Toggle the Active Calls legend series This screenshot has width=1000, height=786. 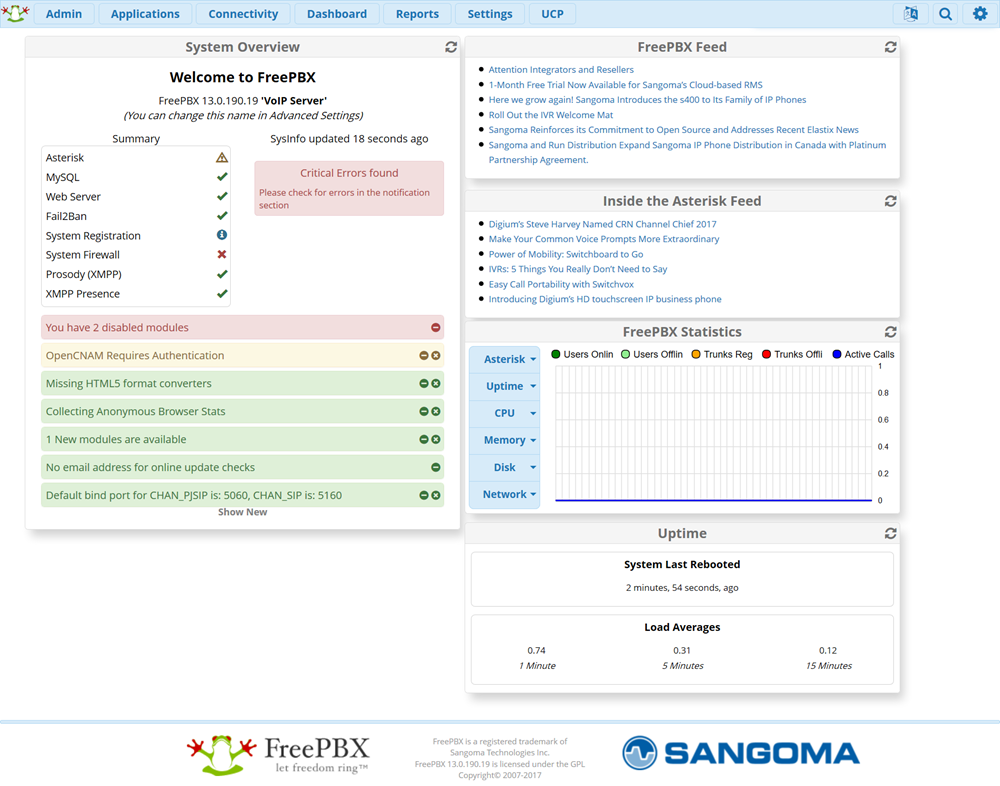point(863,354)
